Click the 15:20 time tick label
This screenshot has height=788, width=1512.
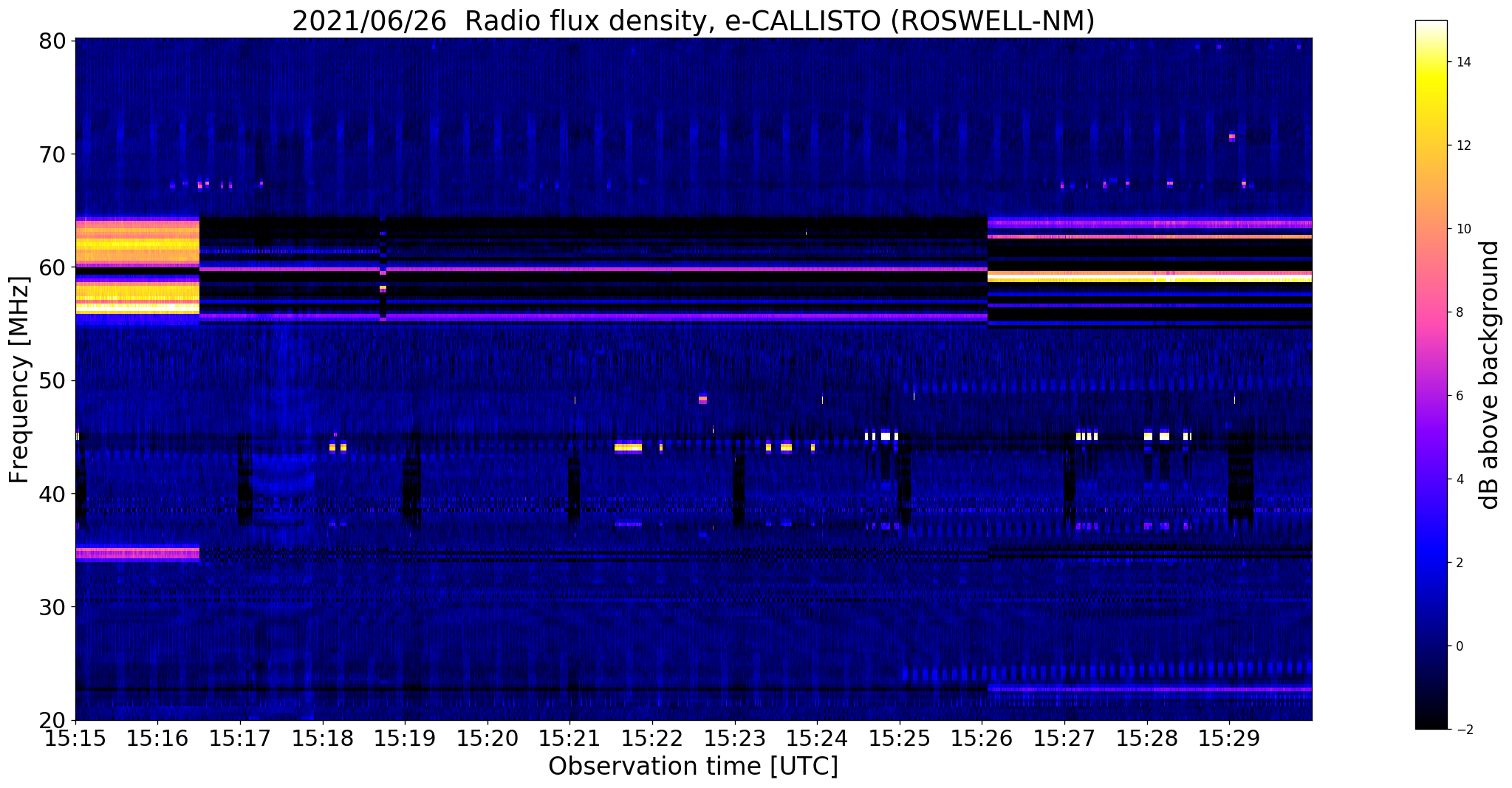click(488, 738)
